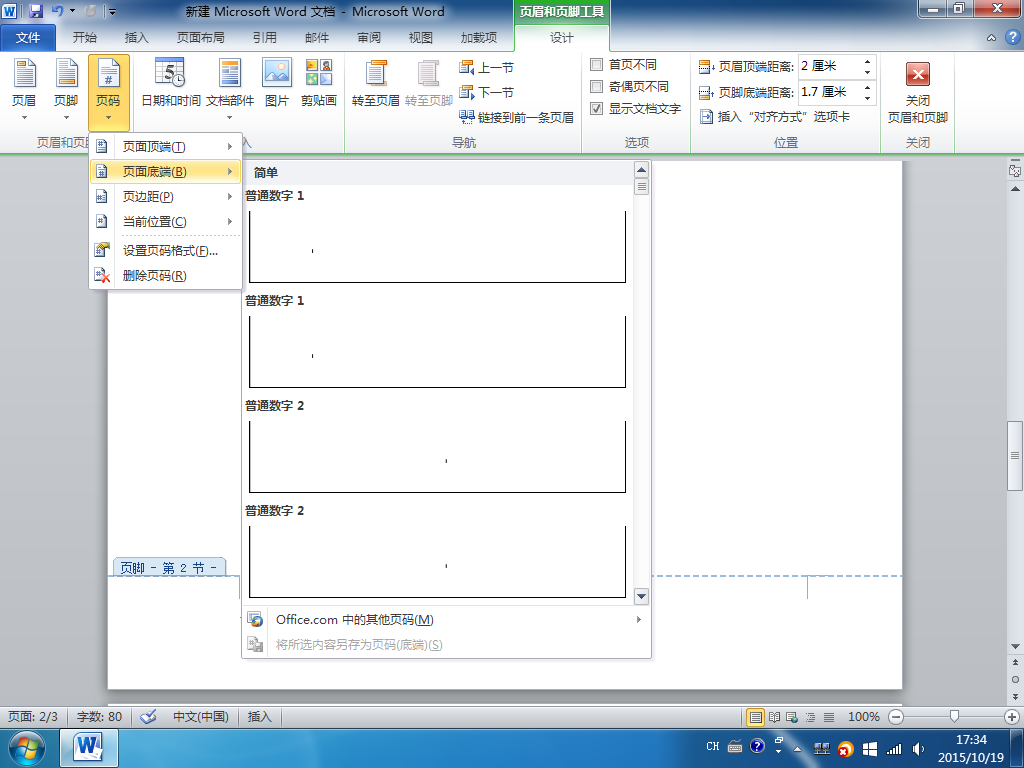
Task: Switch to 审阅 review tab
Action: [369, 38]
